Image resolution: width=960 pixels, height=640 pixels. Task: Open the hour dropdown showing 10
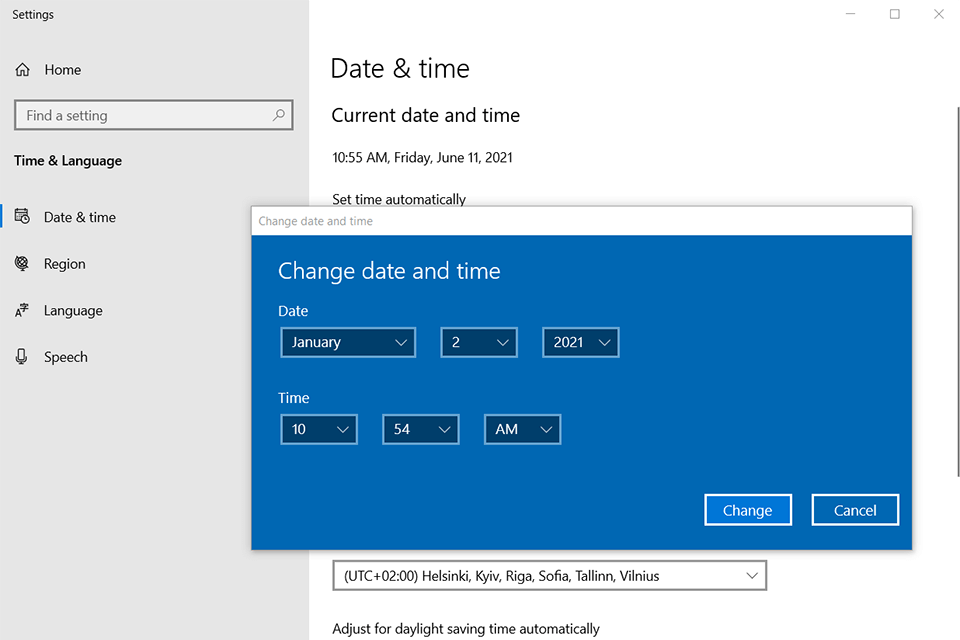pyautogui.click(x=319, y=429)
